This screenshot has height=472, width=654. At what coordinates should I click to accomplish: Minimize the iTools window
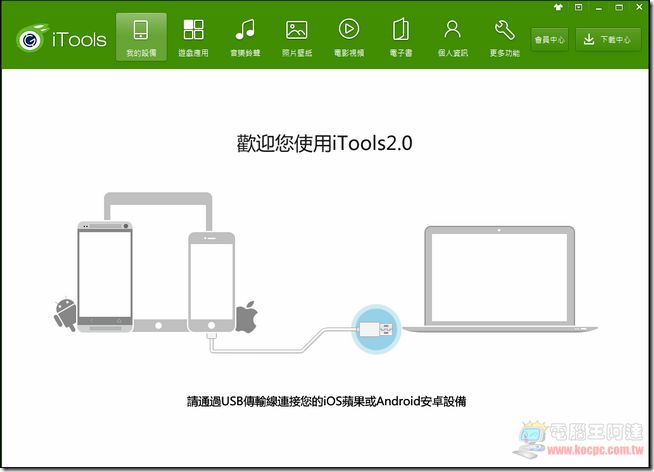click(x=599, y=8)
